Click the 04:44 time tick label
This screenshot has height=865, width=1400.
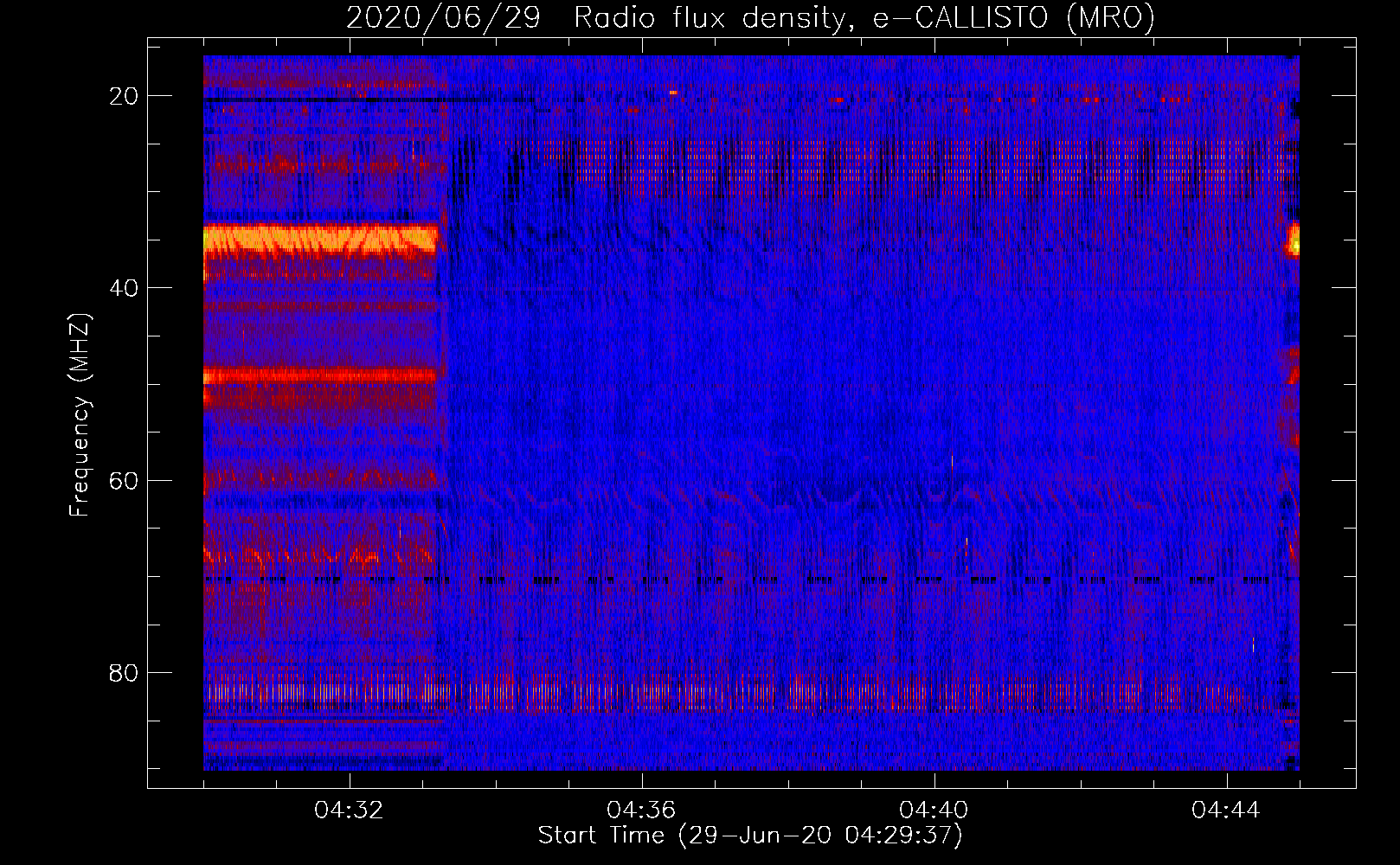(x=1226, y=811)
